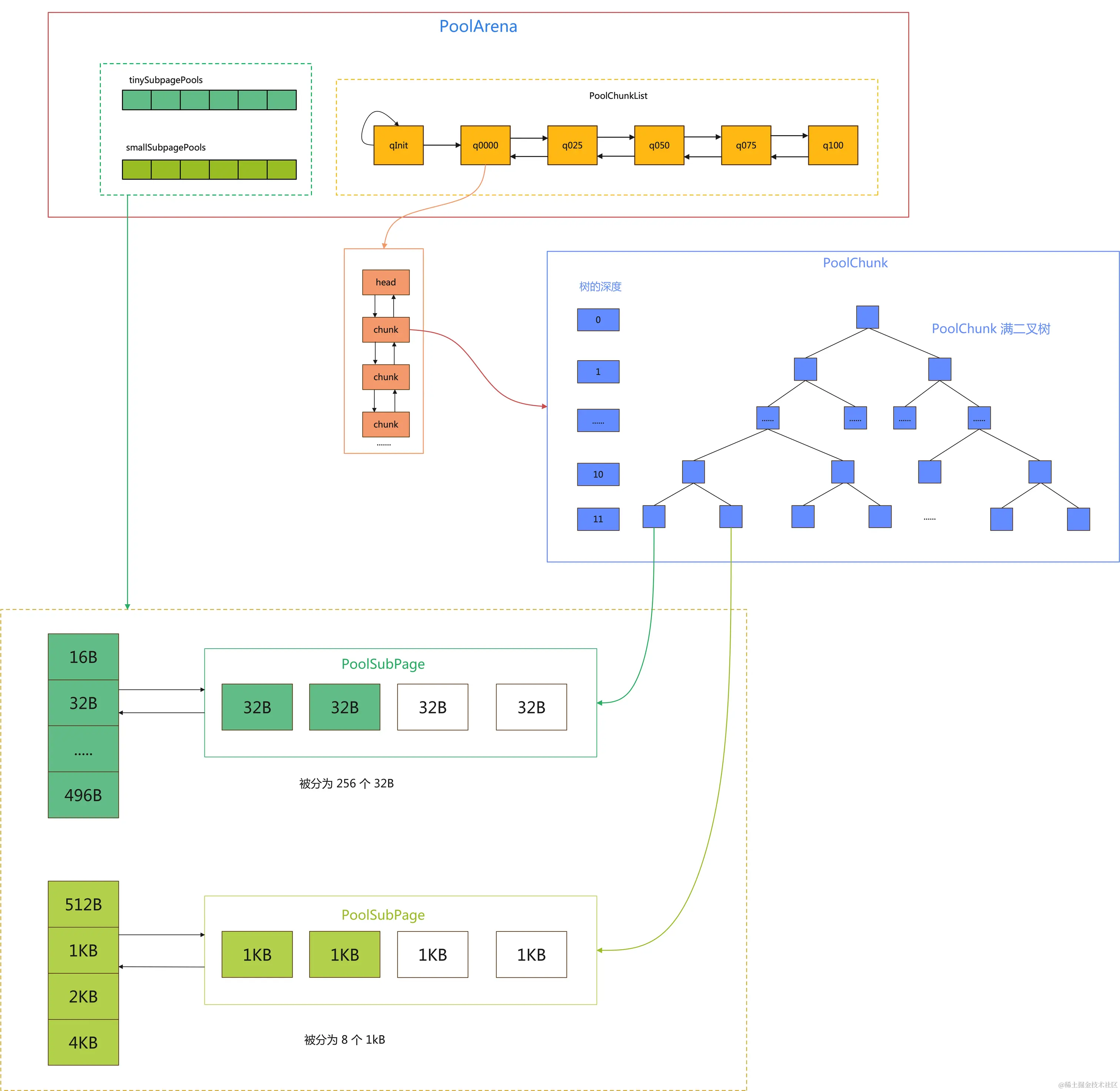
Task: Select the q100 node
Action: (832, 145)
